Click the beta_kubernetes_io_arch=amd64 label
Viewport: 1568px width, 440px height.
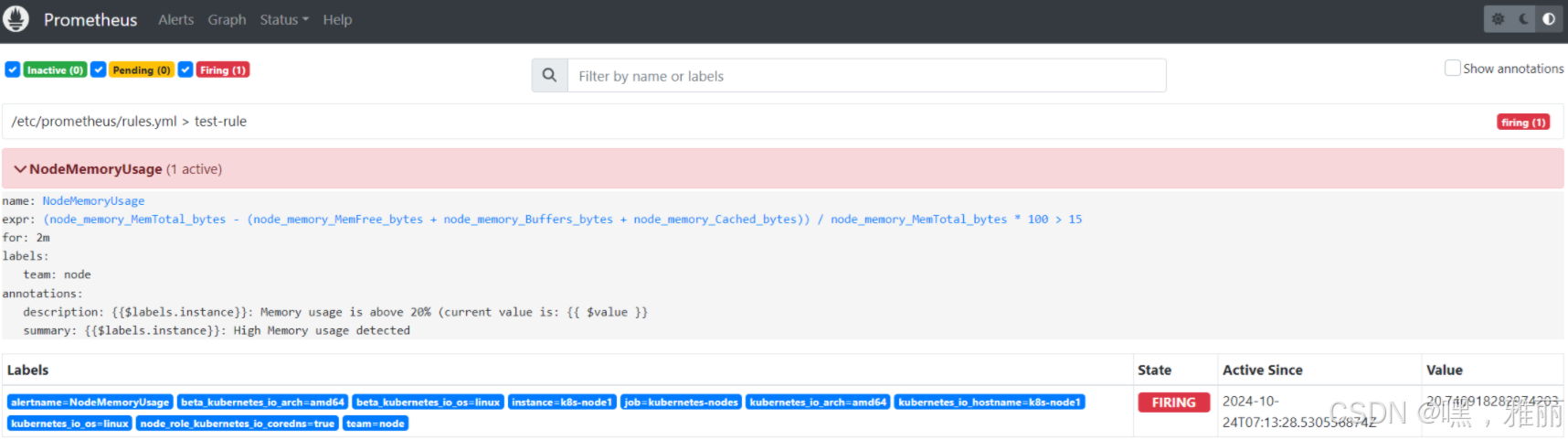(x=262, y=402)
